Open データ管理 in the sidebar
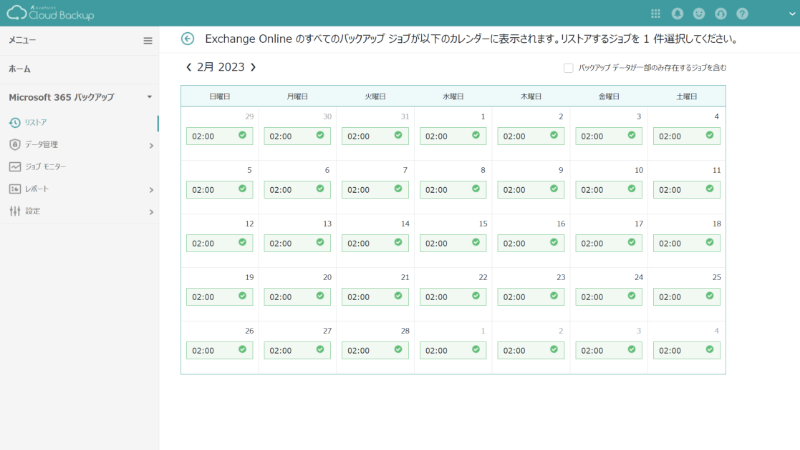The width and height of the screenshot is (800, 450). coord(41,144)
